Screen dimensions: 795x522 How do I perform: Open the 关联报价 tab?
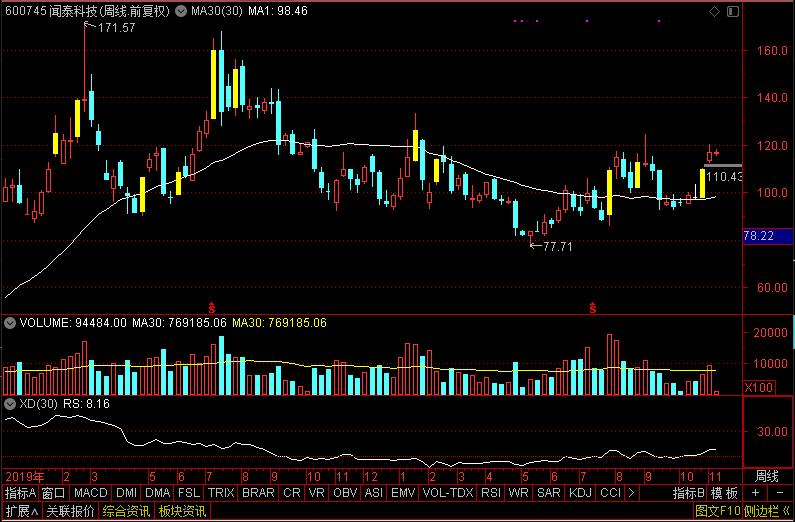pos(70,511)
